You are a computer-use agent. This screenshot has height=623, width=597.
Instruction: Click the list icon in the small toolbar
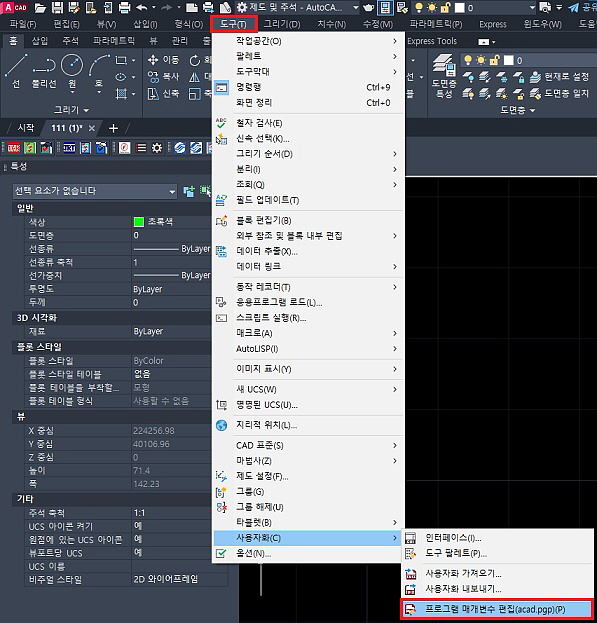pyautogui.click(x=141, y=148)
